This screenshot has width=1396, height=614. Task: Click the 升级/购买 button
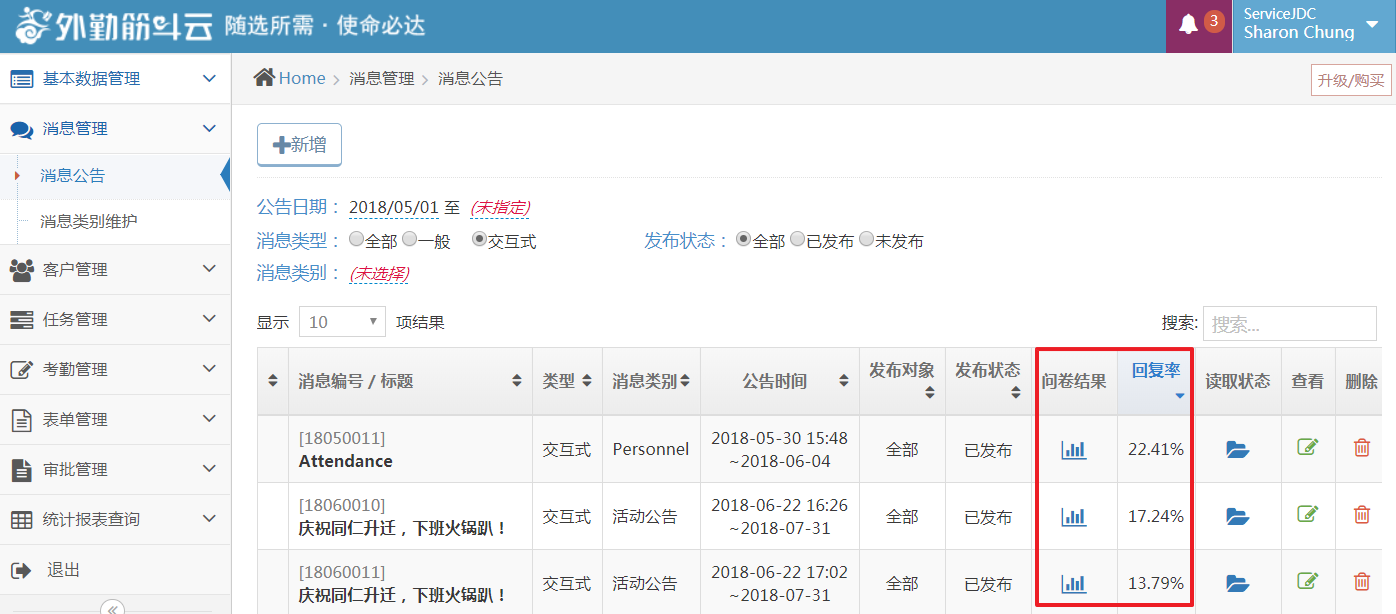tap(1351, 81)
